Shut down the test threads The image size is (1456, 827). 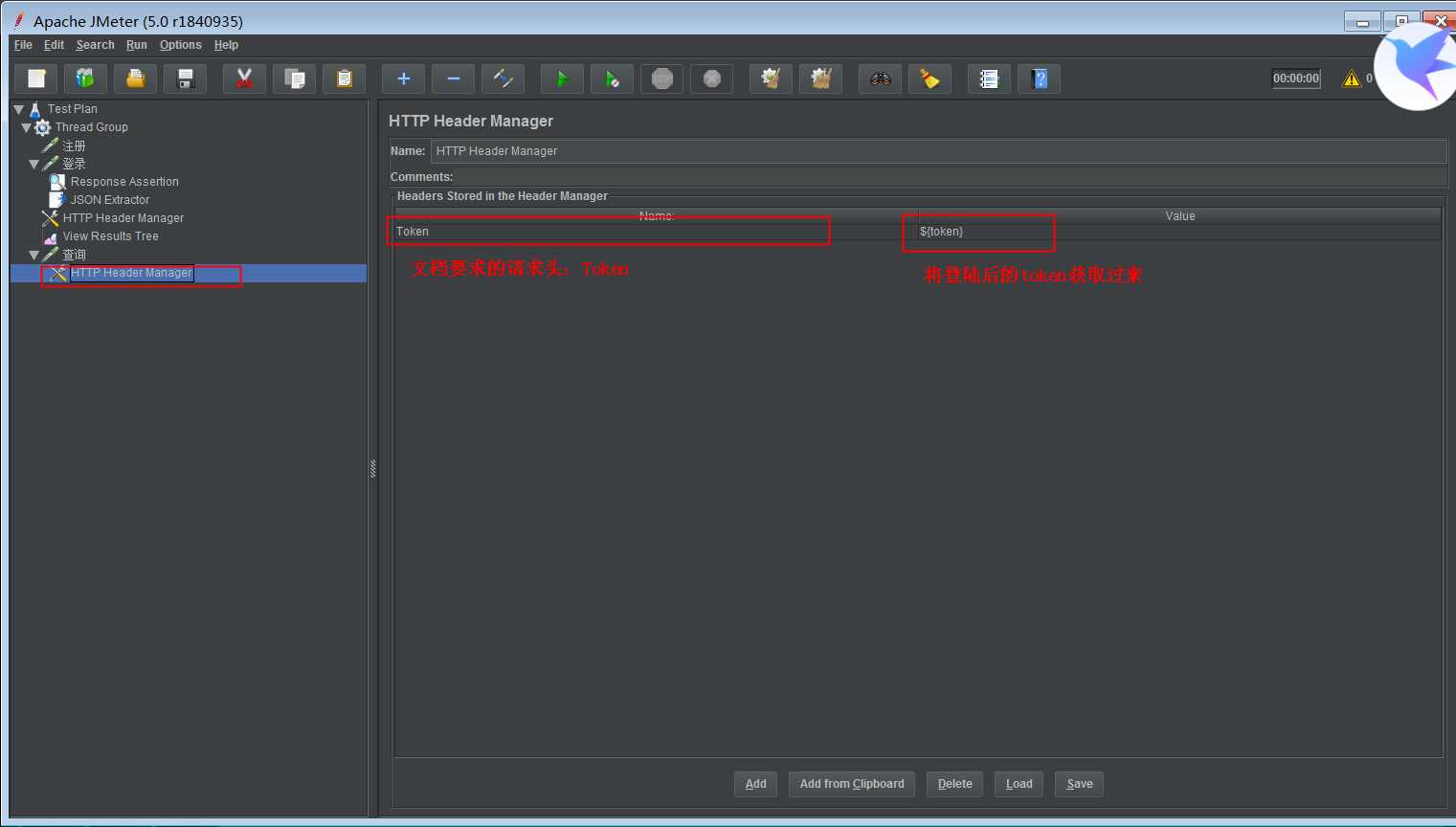(712, 78)
